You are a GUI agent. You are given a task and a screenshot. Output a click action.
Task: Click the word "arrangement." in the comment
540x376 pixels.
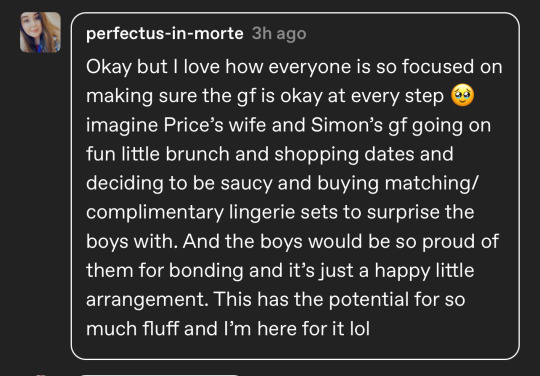click(x=147, y=300)
